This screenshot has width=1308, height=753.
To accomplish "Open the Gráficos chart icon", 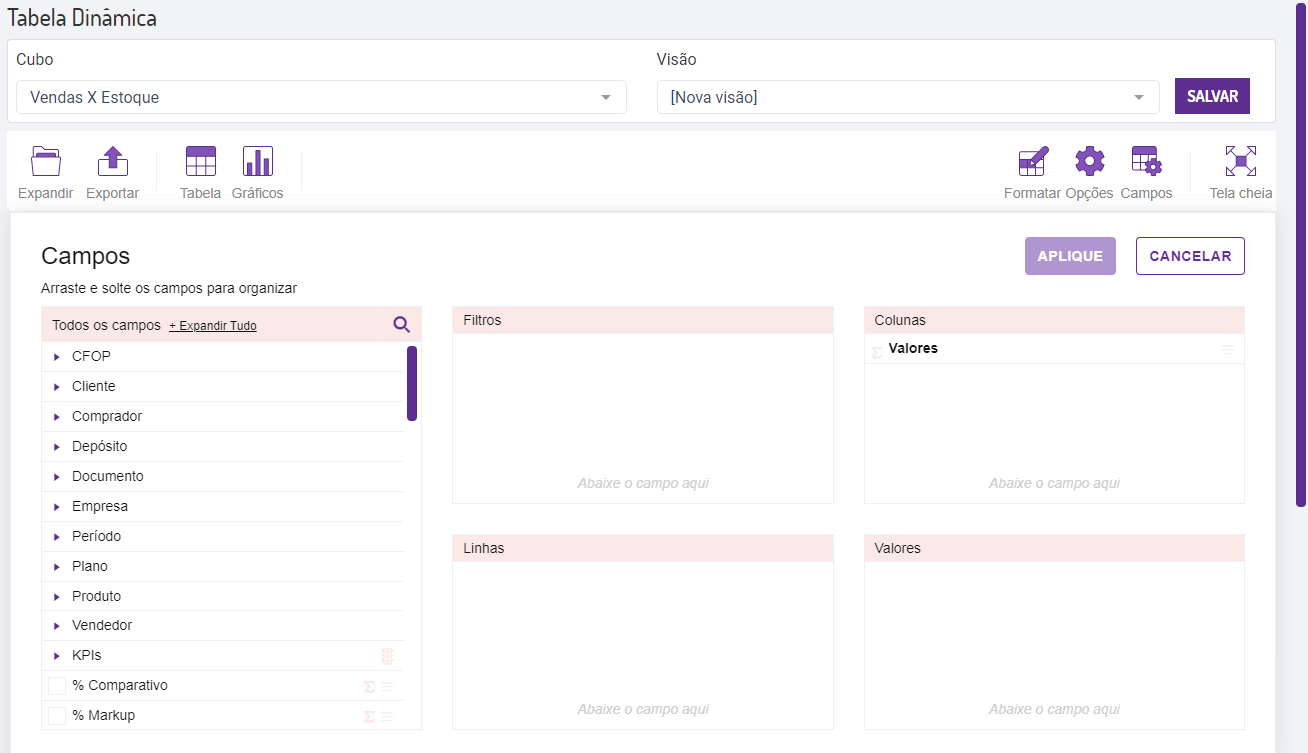I will [257, 161].
